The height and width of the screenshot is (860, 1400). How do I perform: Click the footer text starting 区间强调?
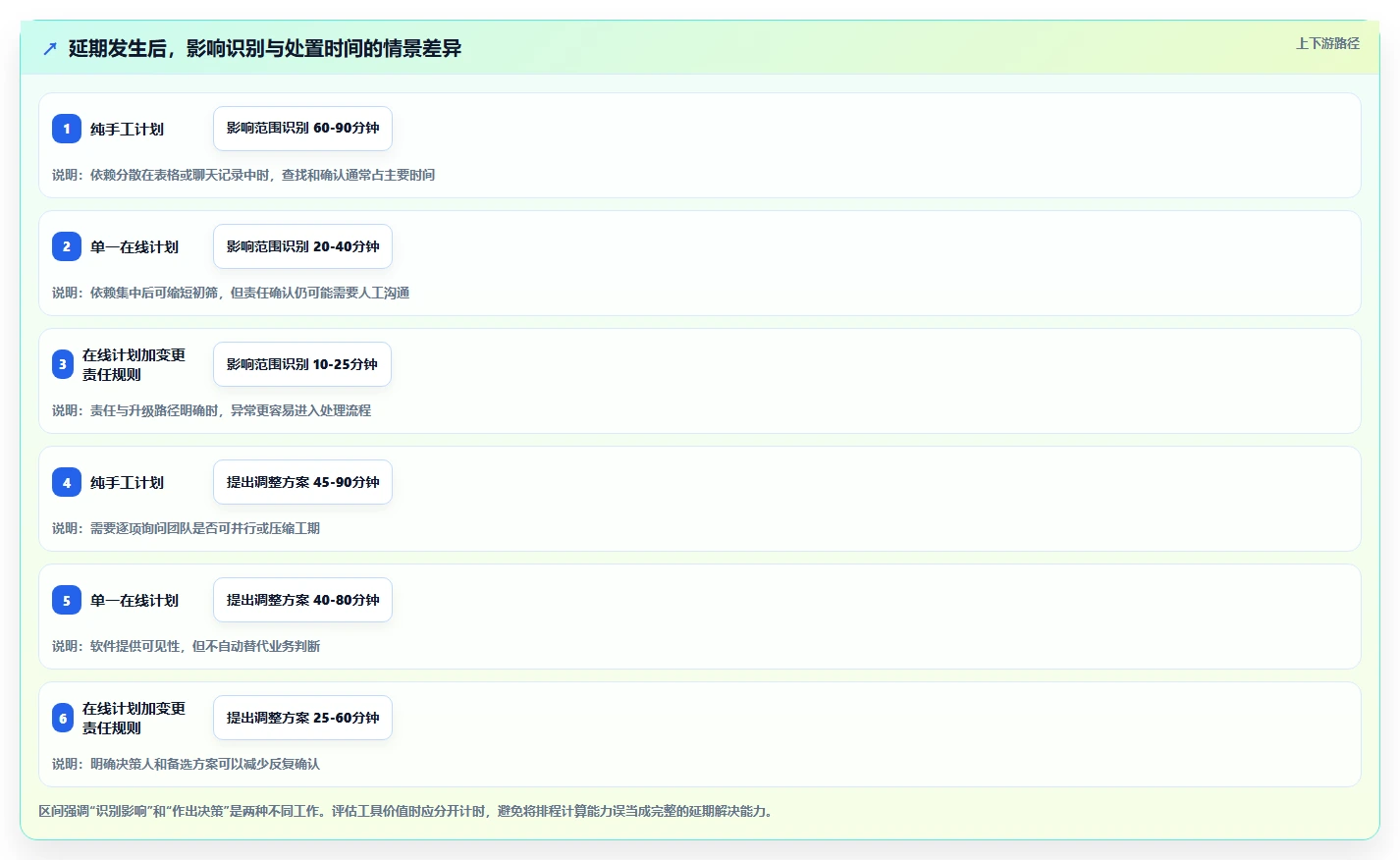point(407,811)
